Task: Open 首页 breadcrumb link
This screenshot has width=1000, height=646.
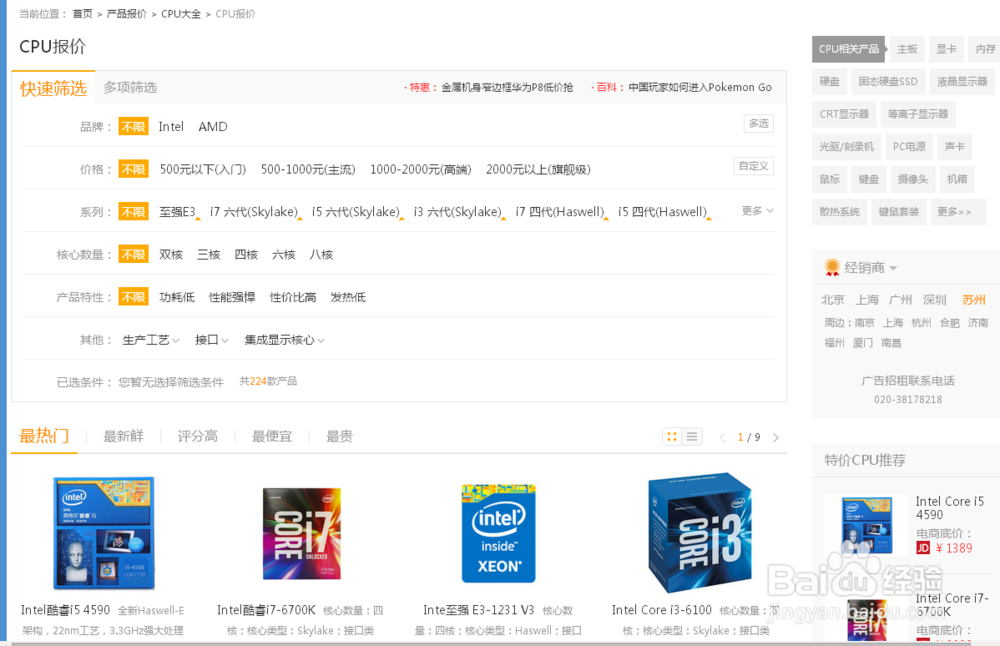Action: point(82,14)
